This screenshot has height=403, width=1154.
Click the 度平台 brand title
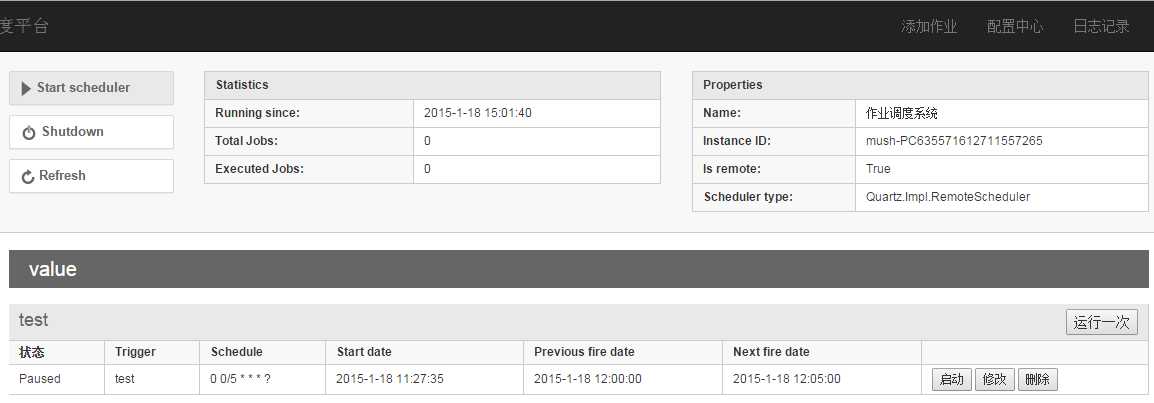[x=24, y=26]
